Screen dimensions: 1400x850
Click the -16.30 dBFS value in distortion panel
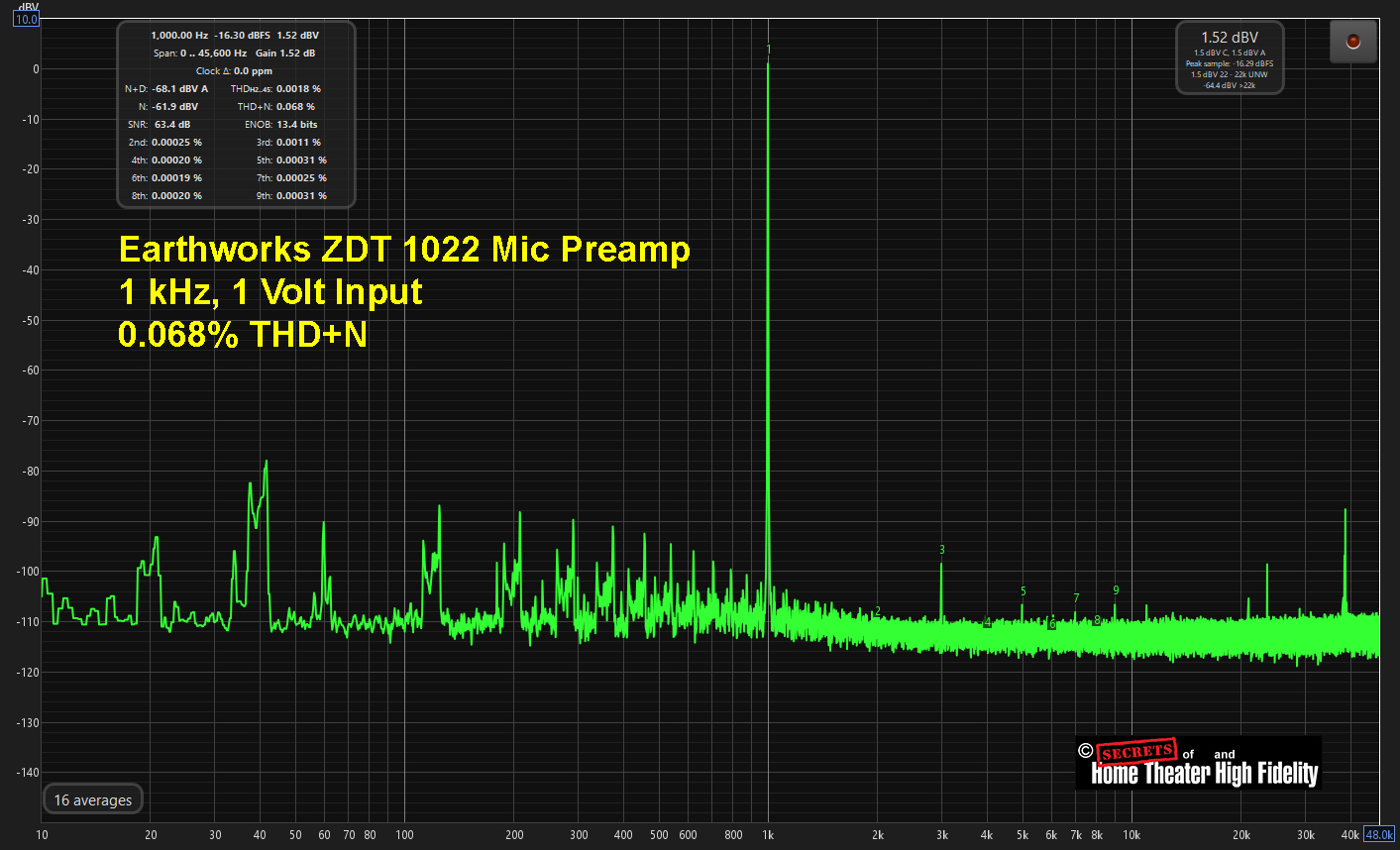242,35
